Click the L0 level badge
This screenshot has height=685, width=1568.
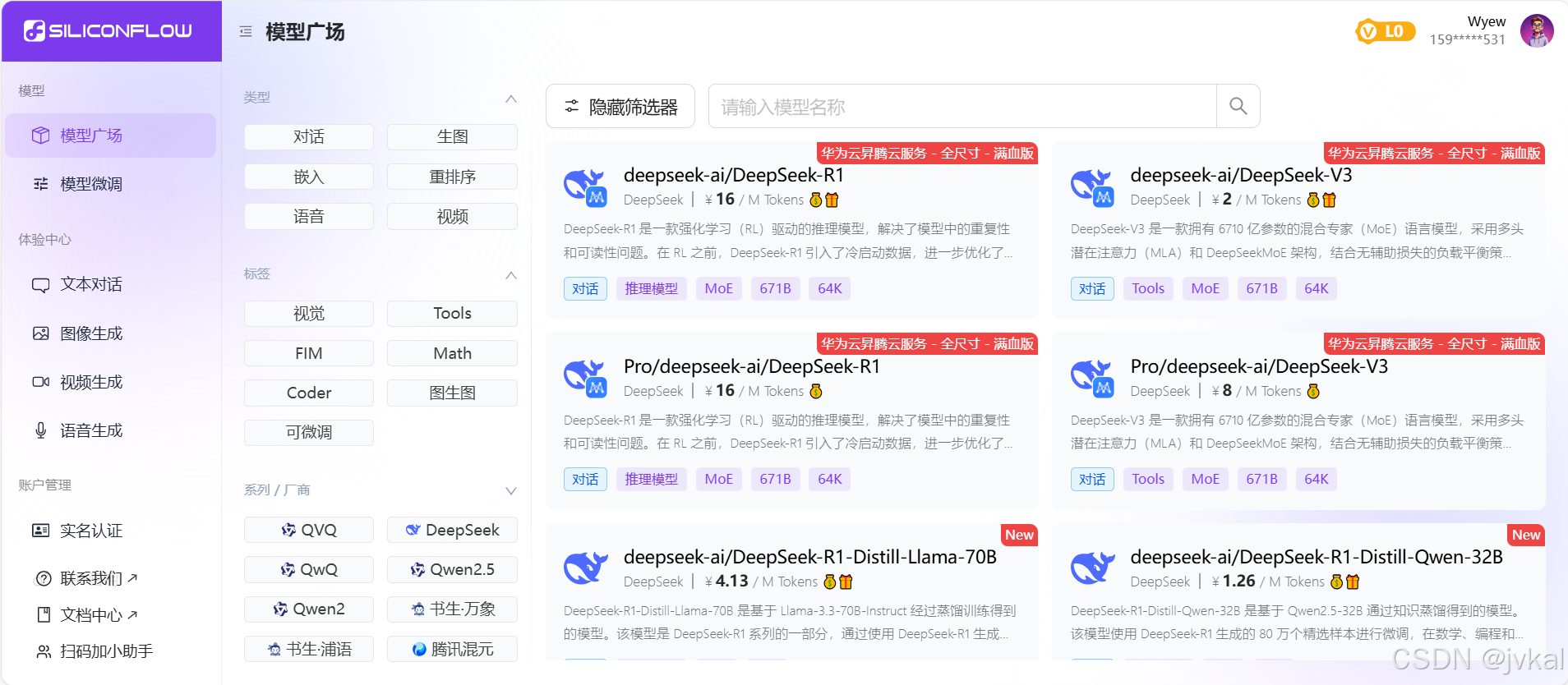tap(1386, 31)
